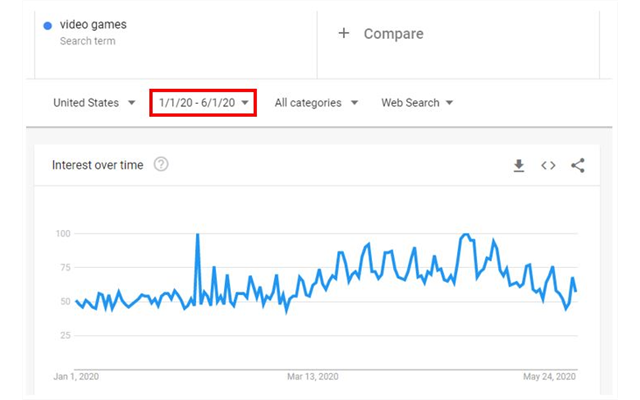Image resolution: width=640 pixels, height=400 pixels.
Task: Expand the All categories dropdown
Action: click(316, 103)
